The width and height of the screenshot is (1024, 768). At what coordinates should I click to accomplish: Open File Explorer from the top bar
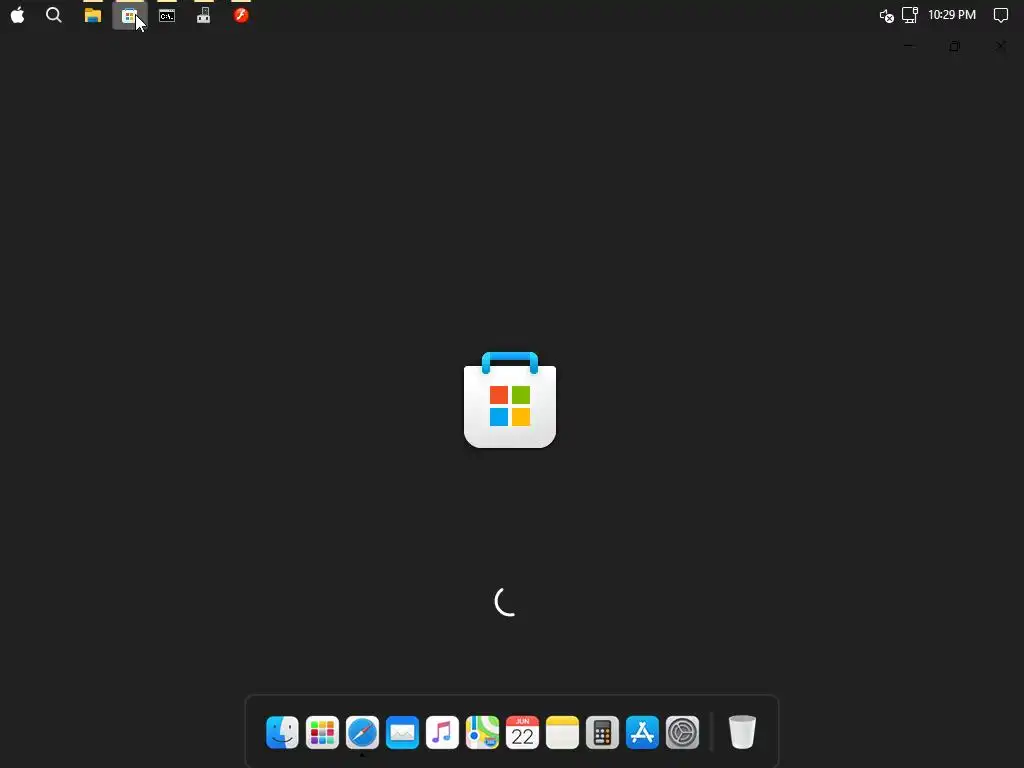point(93,15)
